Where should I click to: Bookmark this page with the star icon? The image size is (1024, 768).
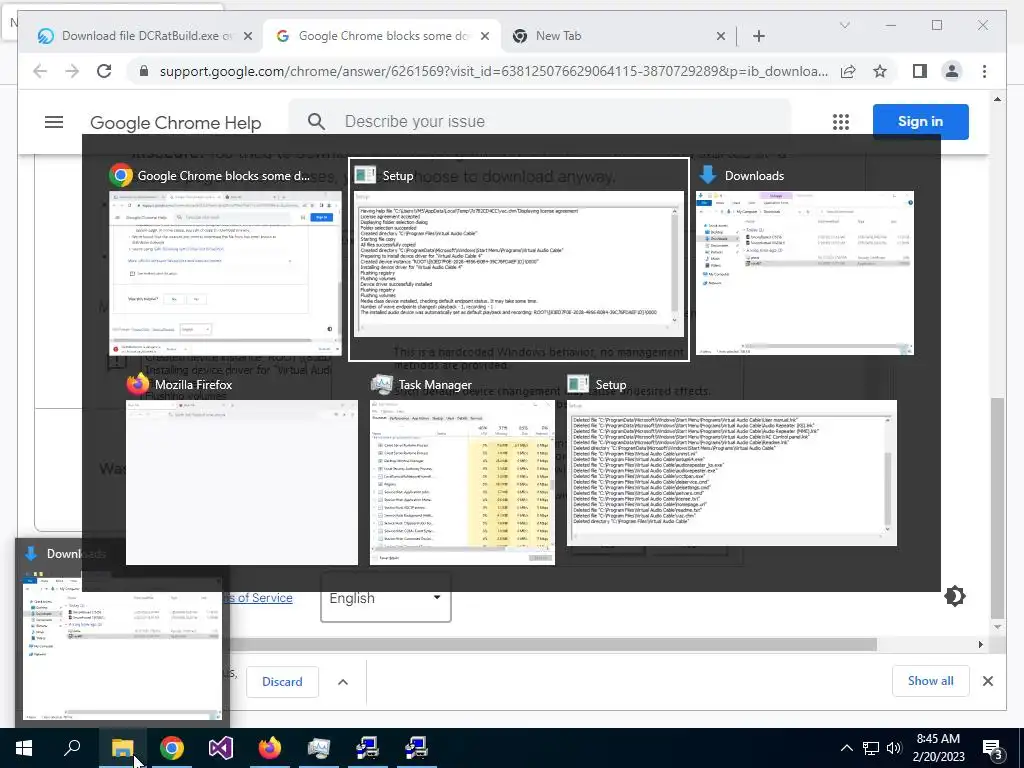click(880, 71)
